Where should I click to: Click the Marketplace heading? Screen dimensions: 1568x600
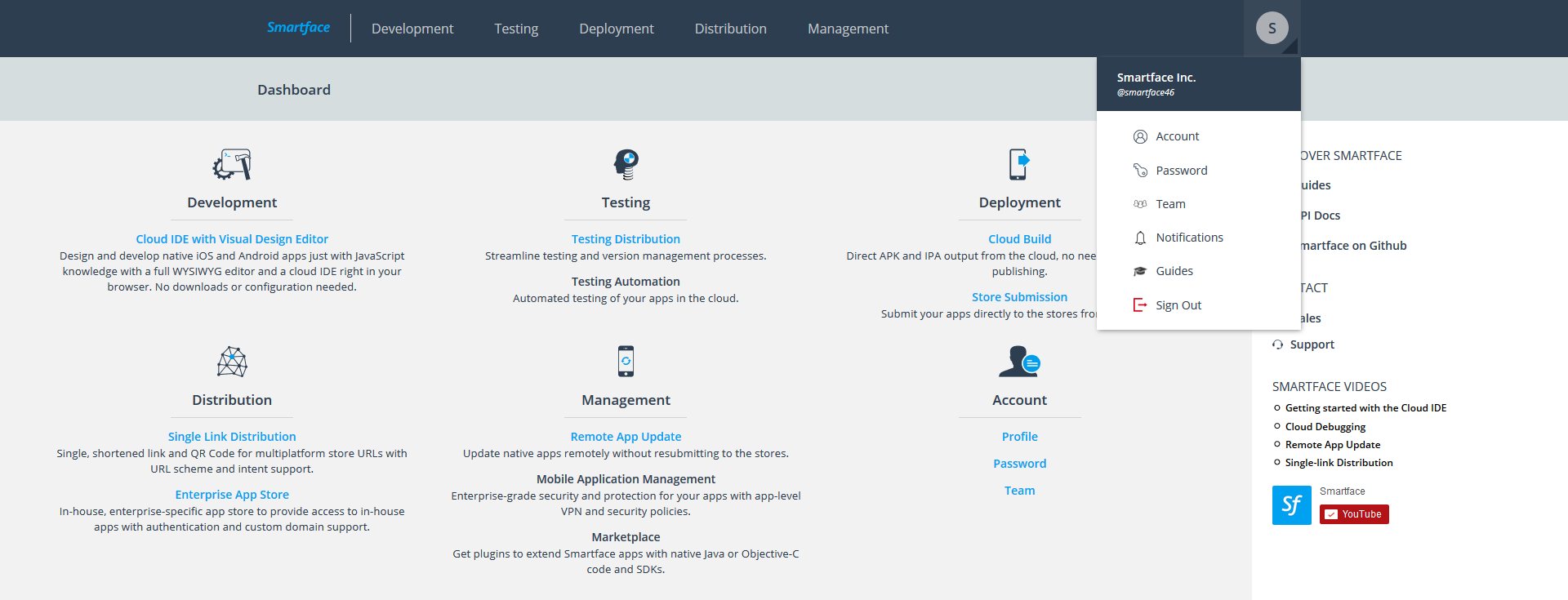626,537
